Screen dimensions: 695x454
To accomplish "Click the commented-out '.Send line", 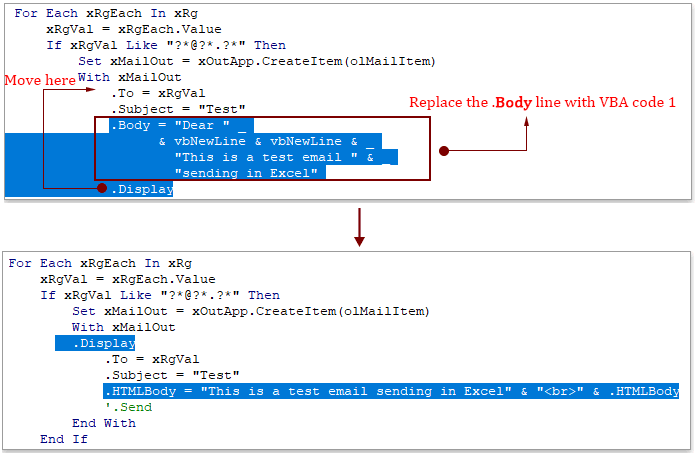I will 128,407.
